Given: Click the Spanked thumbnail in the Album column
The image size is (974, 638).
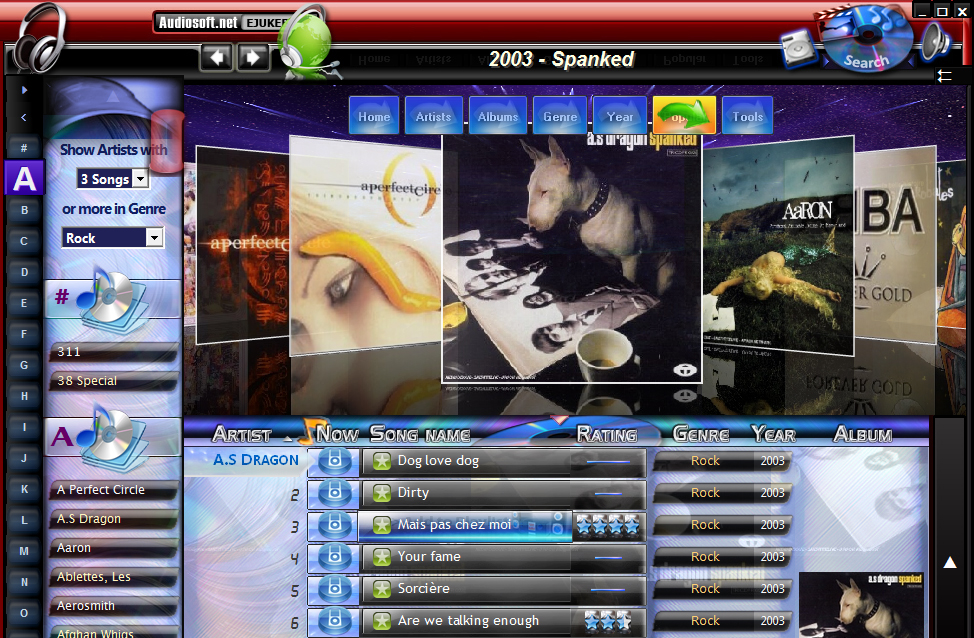Looking at the screenshot, I should coord(860,605).
